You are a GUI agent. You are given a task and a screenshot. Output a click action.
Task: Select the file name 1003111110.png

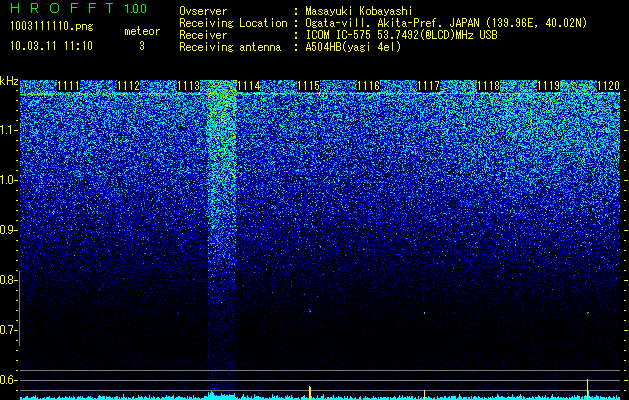[x=52, y=27]
